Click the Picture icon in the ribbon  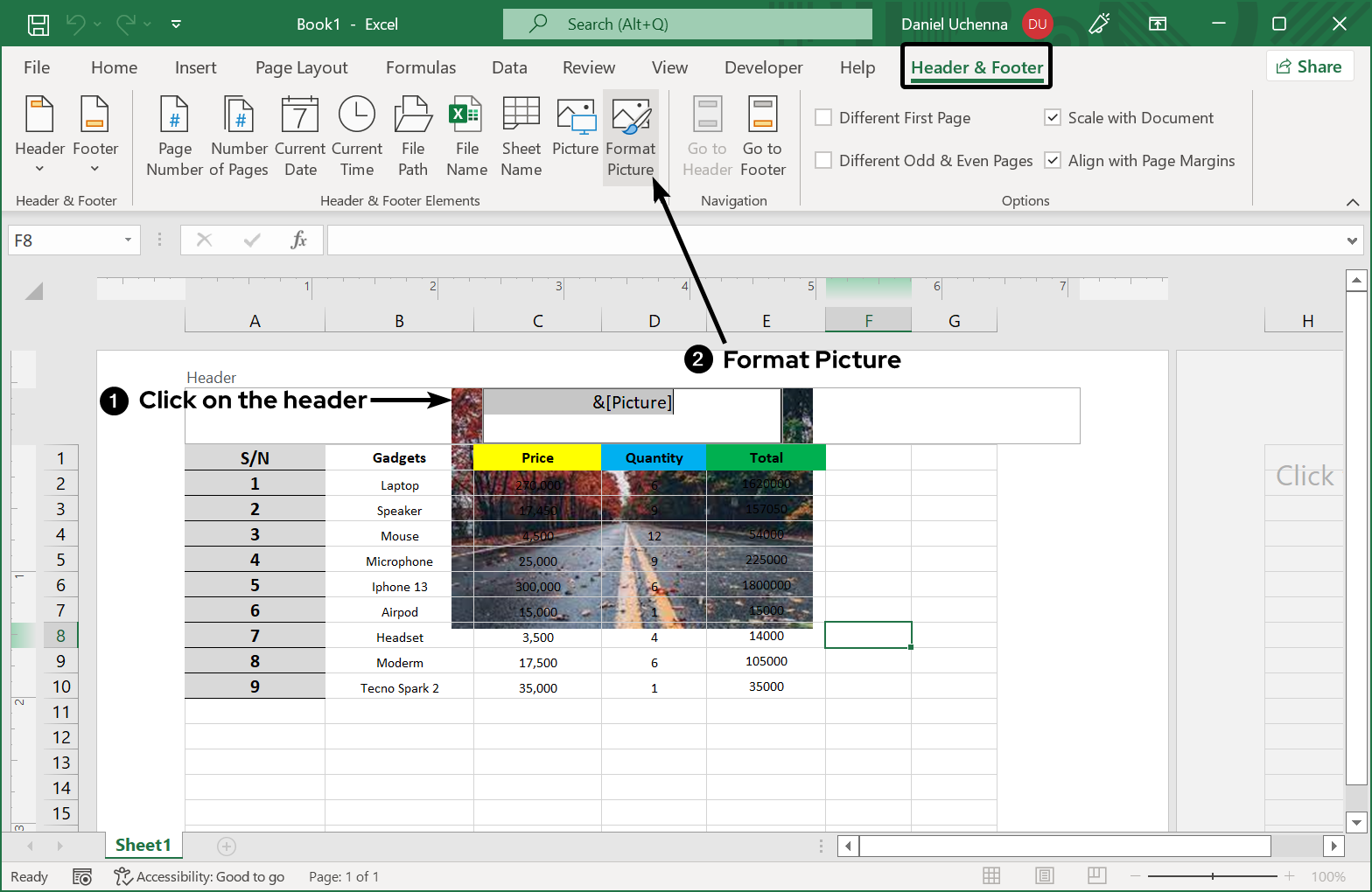(x=575, y=116)
